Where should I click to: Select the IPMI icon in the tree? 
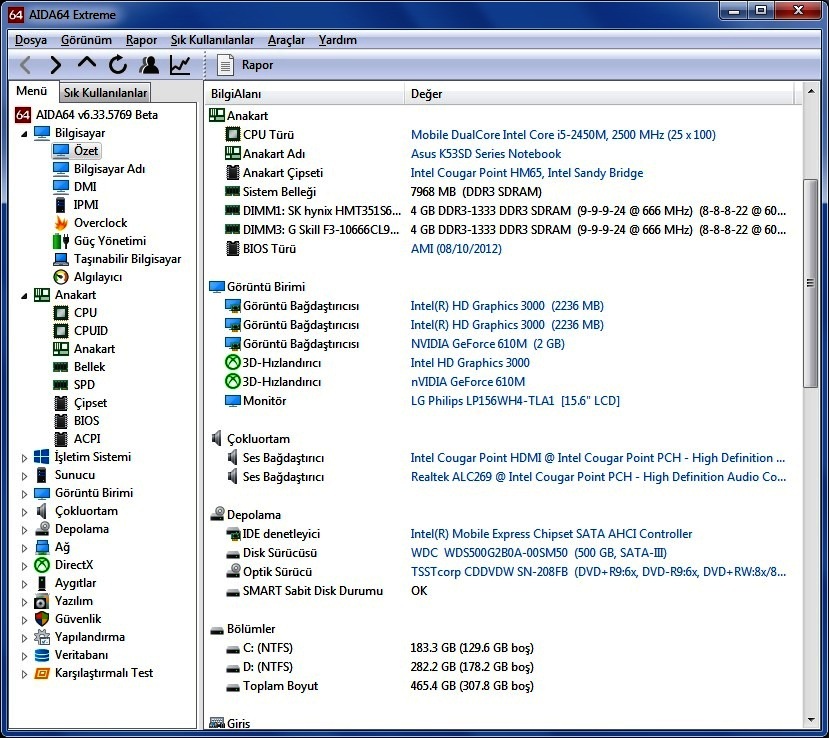click(61, 205)
